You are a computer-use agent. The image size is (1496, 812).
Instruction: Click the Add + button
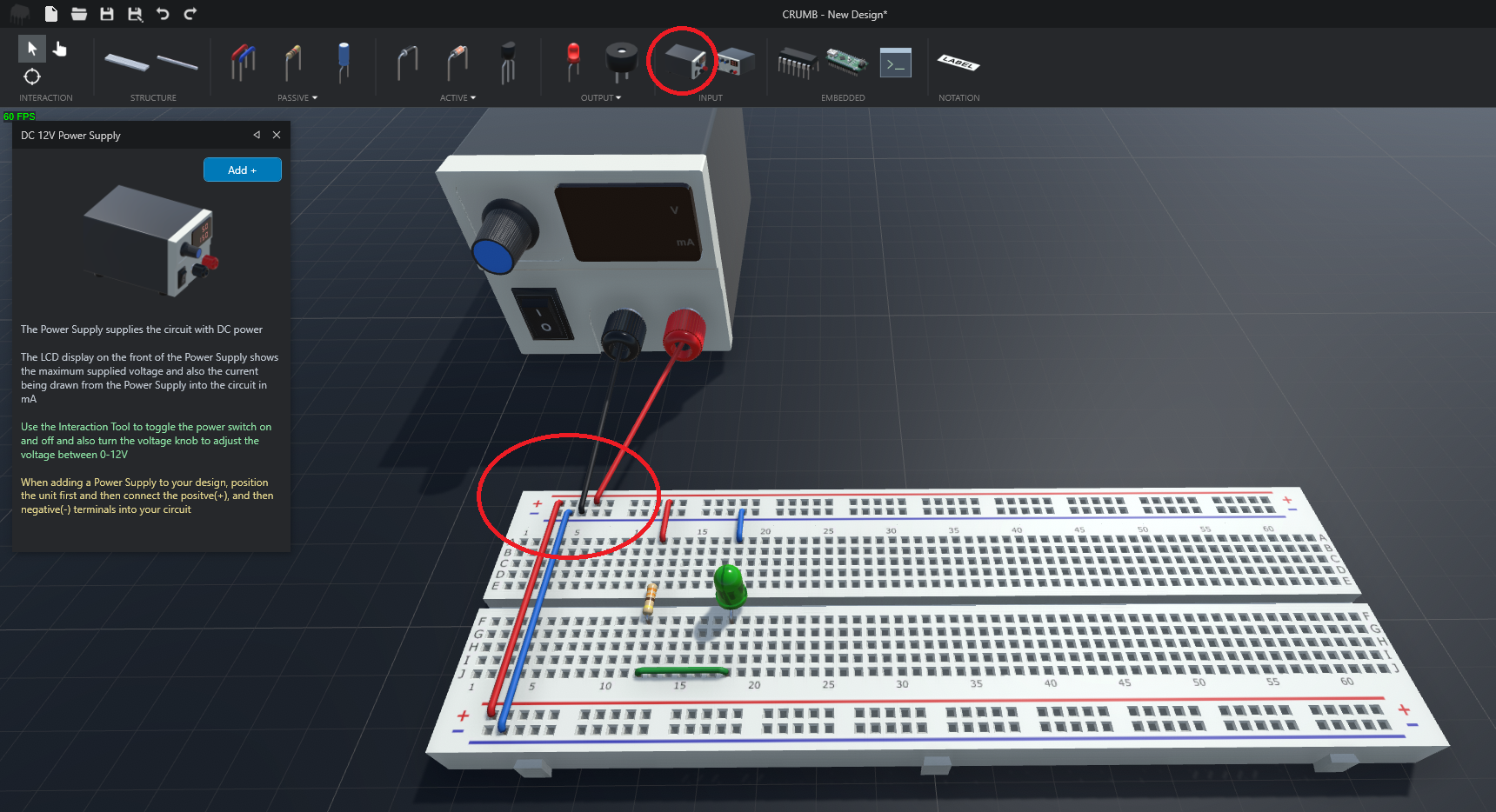coord(243,170)
